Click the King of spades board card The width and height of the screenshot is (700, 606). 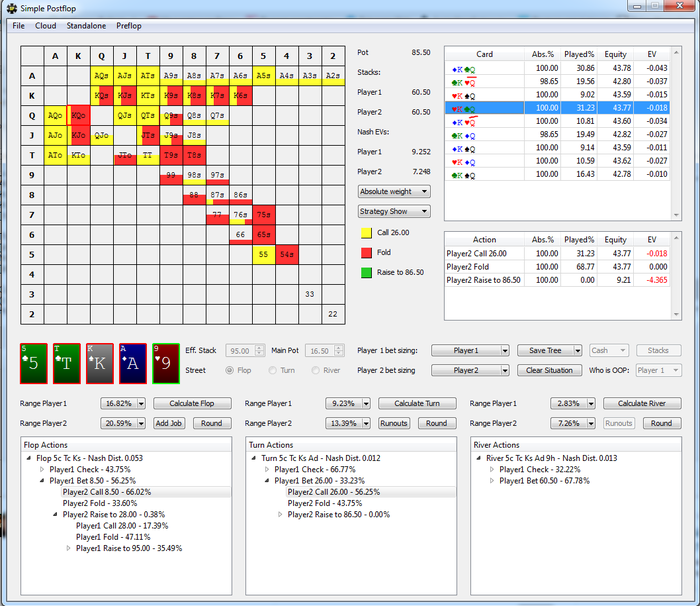click(100, 363)
